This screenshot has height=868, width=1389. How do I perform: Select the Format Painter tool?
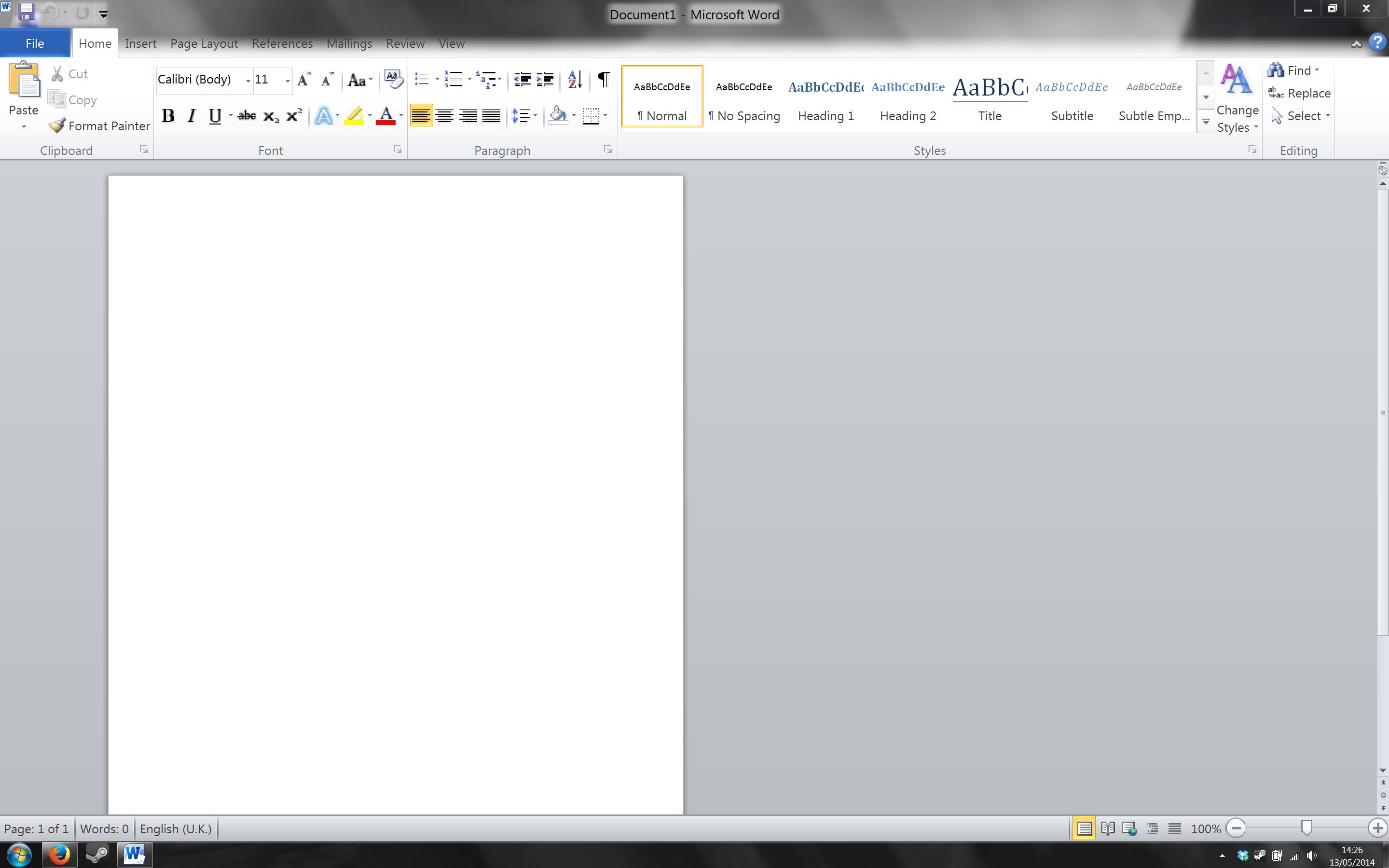coord(99,126)
